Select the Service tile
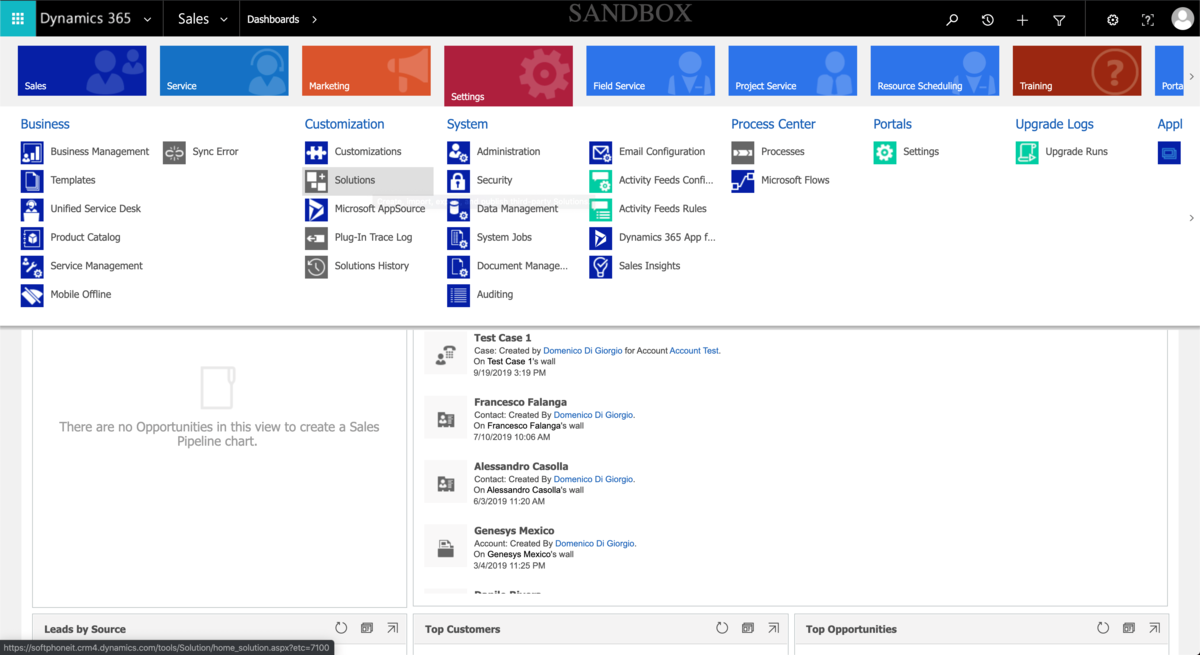Viewport: 1200px width, 655px height. click(x=224, y=71)
